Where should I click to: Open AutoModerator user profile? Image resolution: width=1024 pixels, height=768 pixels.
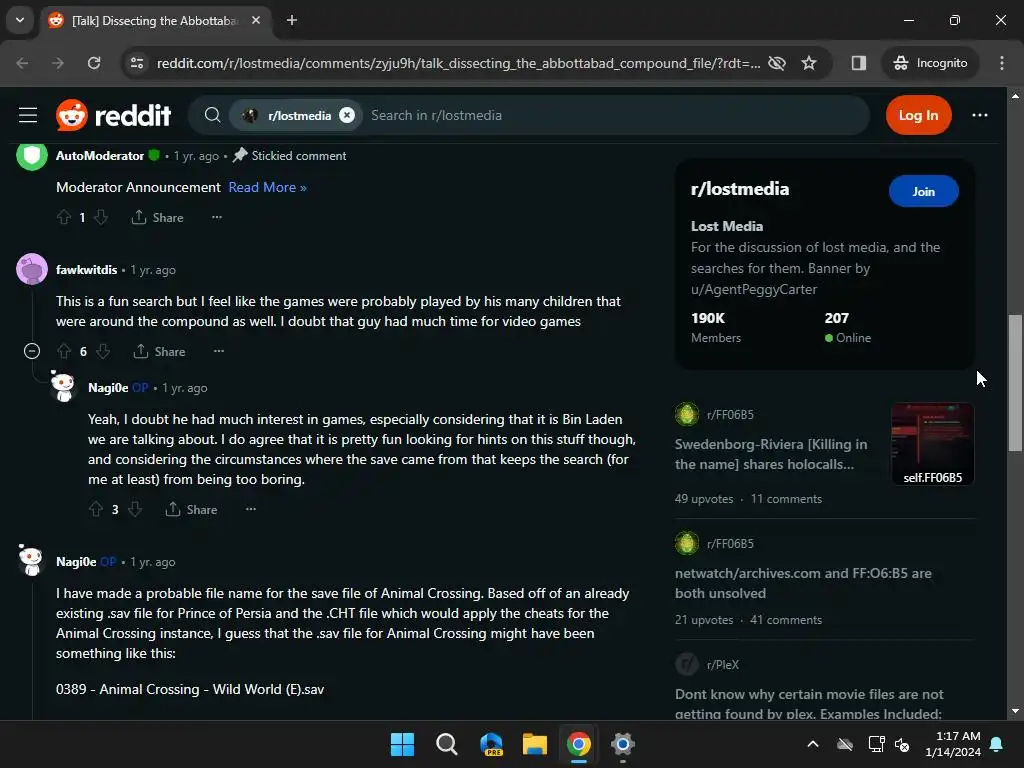click(x=100, y=156)
